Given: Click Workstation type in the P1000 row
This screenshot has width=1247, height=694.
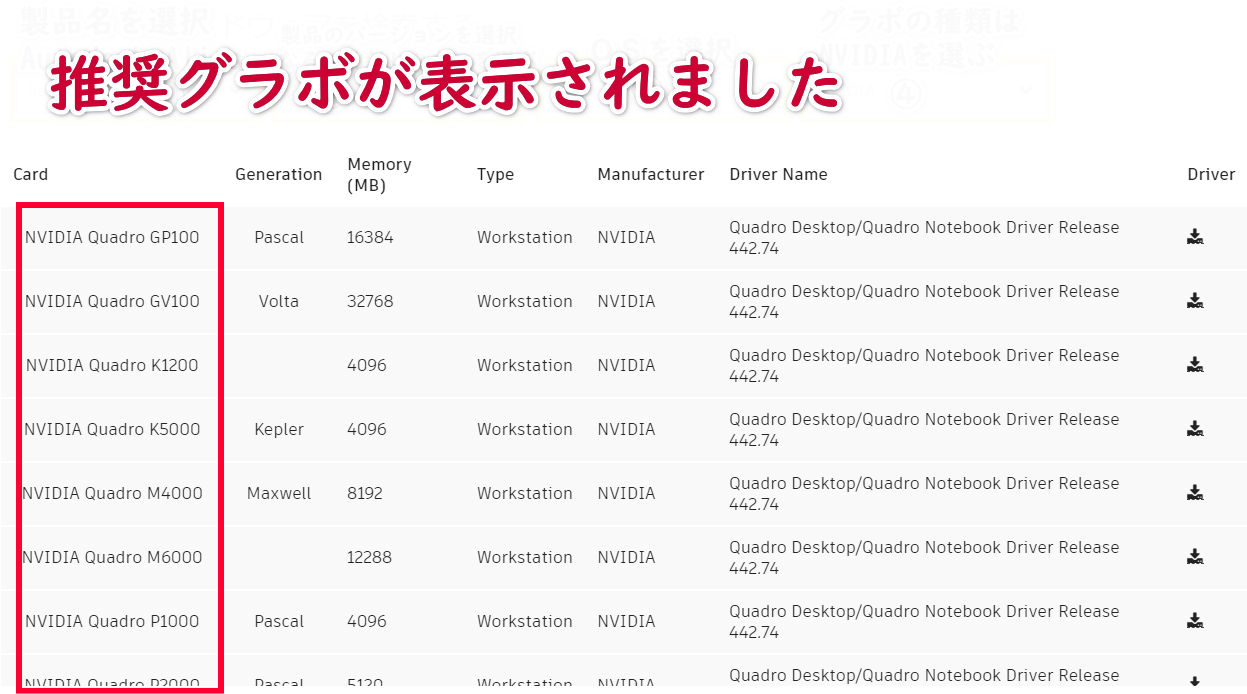Looking at the screenshot, I should (x=525, y=621).
